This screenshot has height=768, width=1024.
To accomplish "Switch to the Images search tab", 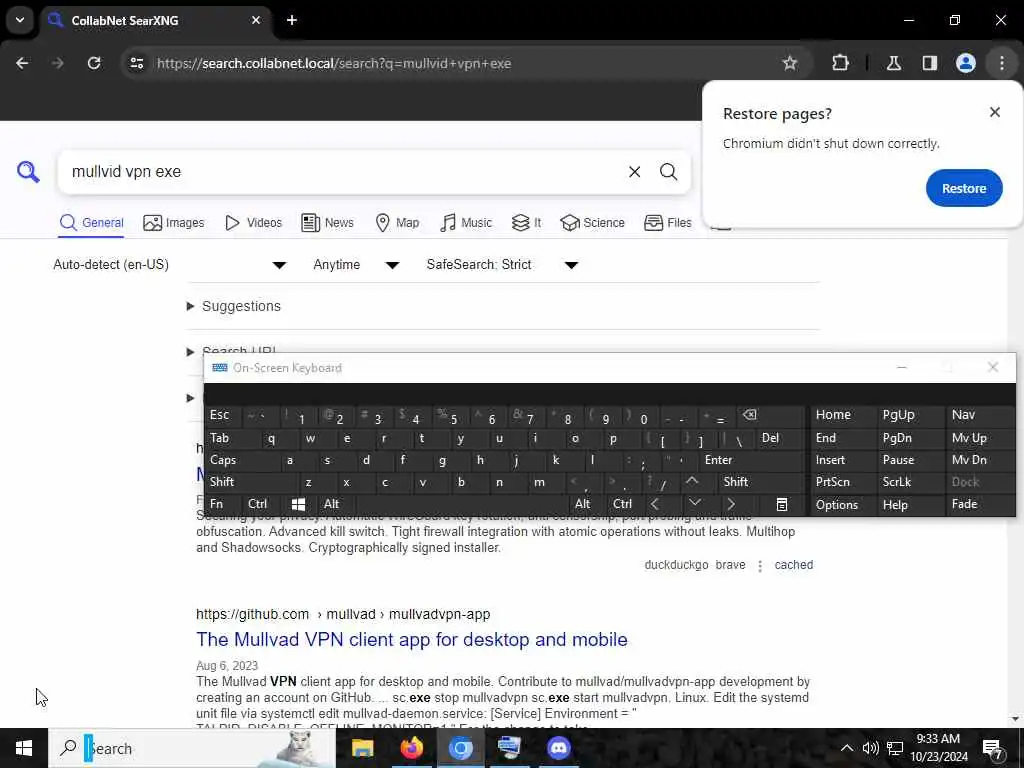I will (174, 223).
